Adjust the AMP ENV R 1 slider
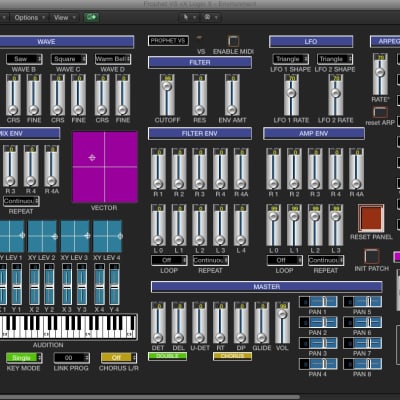This screenshot has height=400, width=400. (273, 169)
